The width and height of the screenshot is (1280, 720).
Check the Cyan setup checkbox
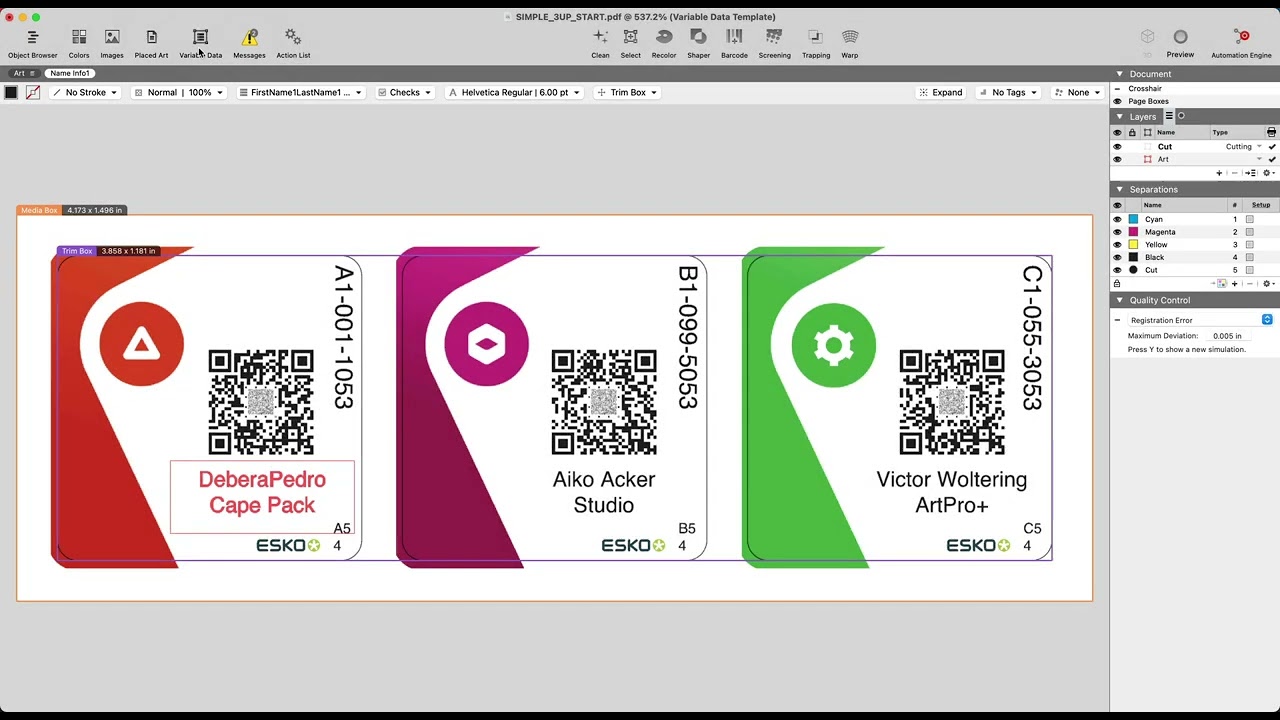click(x=1249, y=219)
